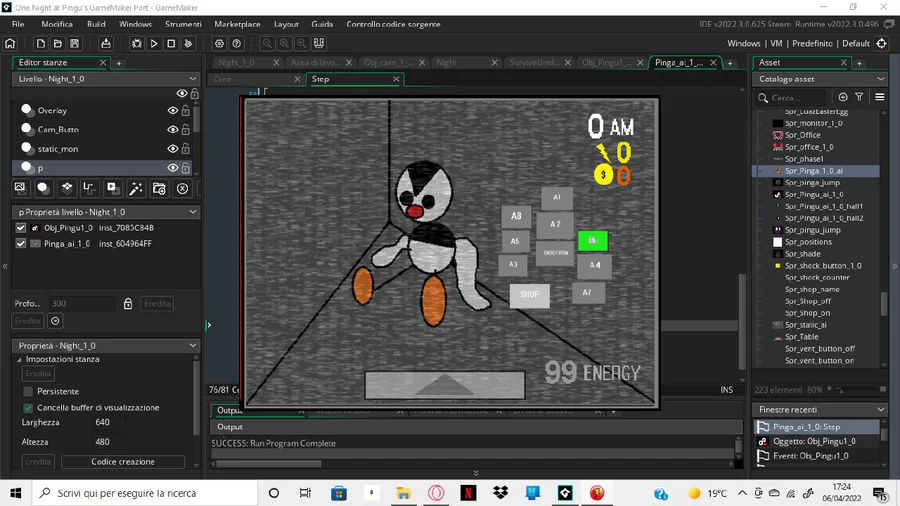This screenshot has width=900, height=506.
Task: Hide the p layer
Action: coord(172,168)
